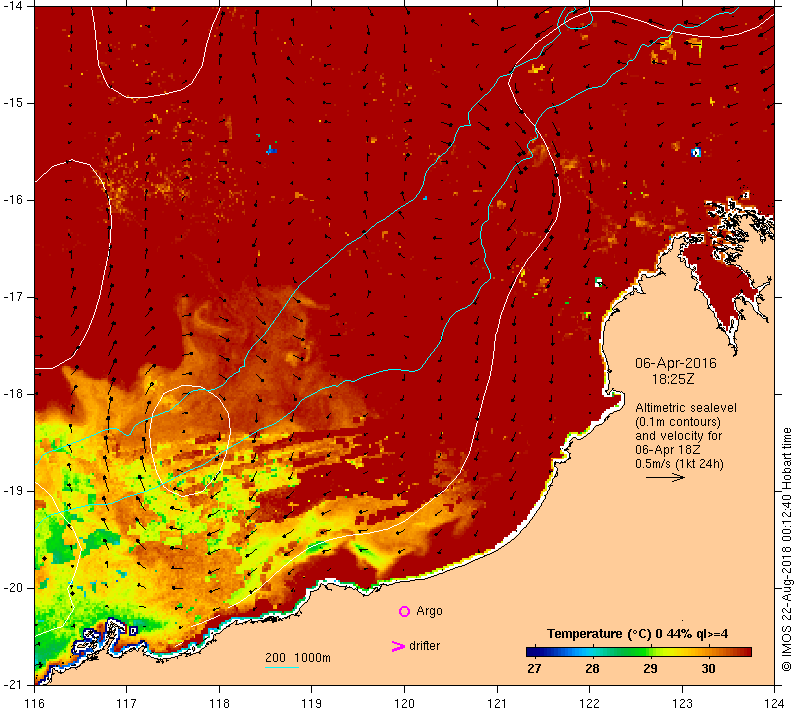
Task: Click the cyan bathymetry legend line
Action: 282,667
